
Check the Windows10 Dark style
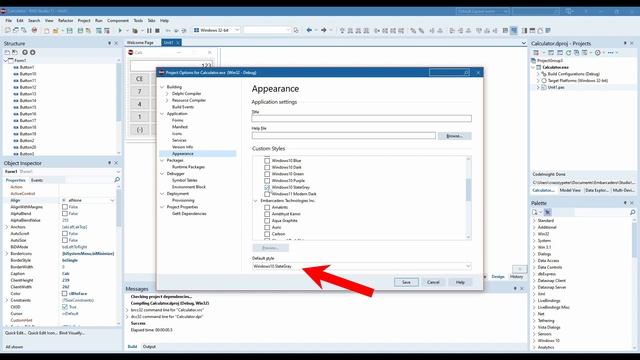267,167
